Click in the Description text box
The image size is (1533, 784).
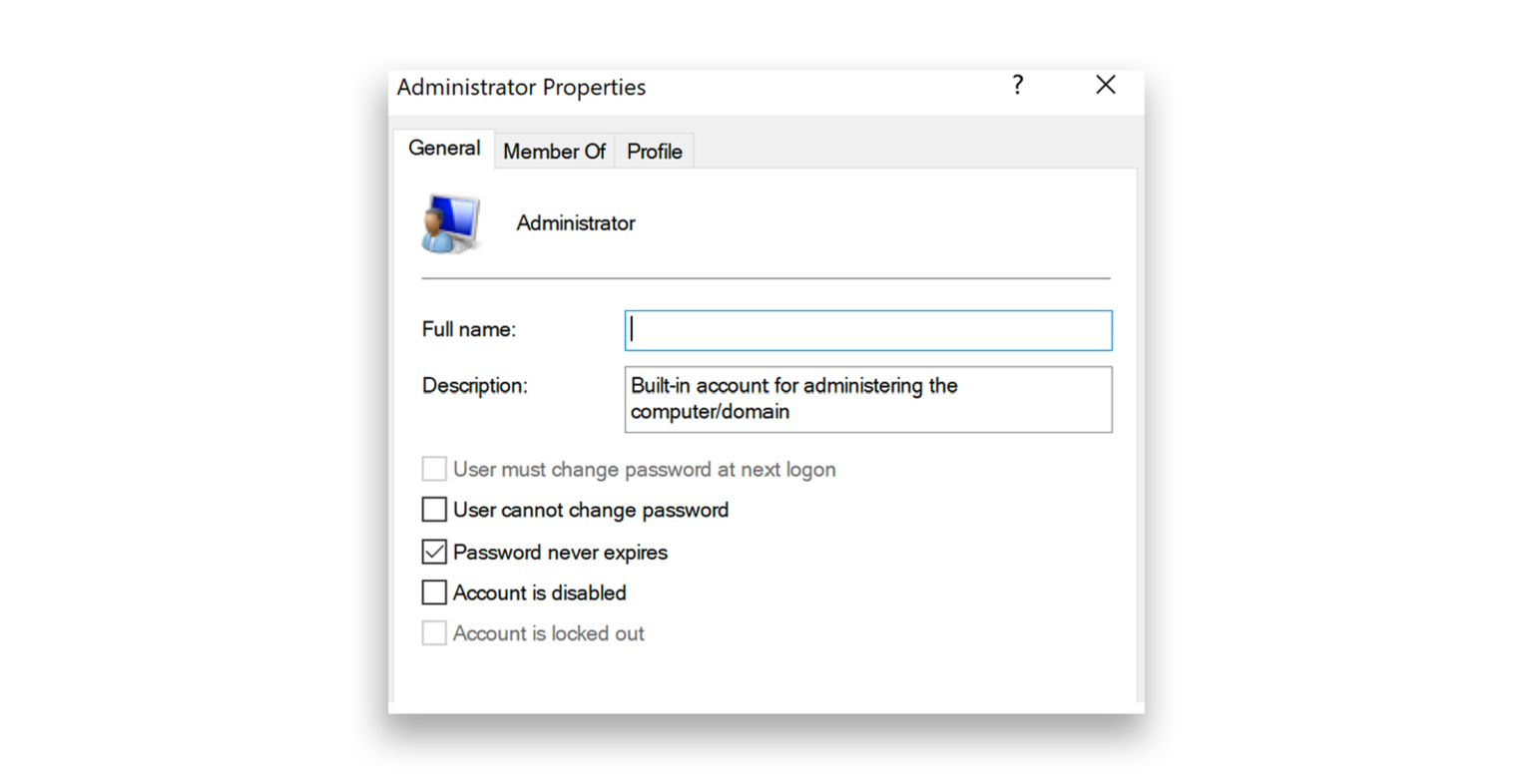click(x=866, y=399)
